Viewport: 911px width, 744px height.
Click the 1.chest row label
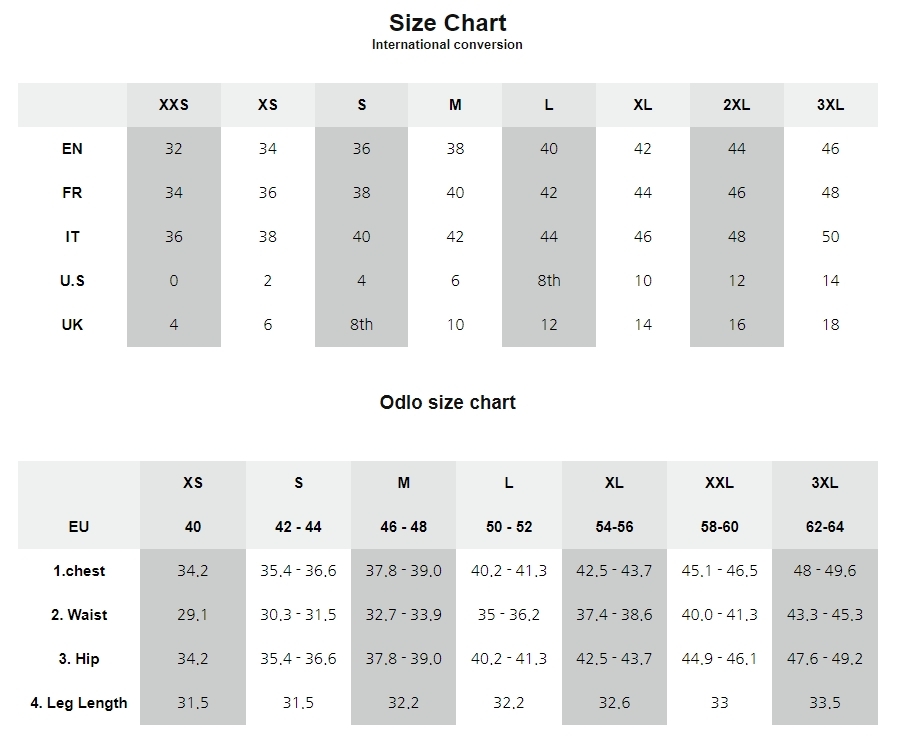click(79, 571)
